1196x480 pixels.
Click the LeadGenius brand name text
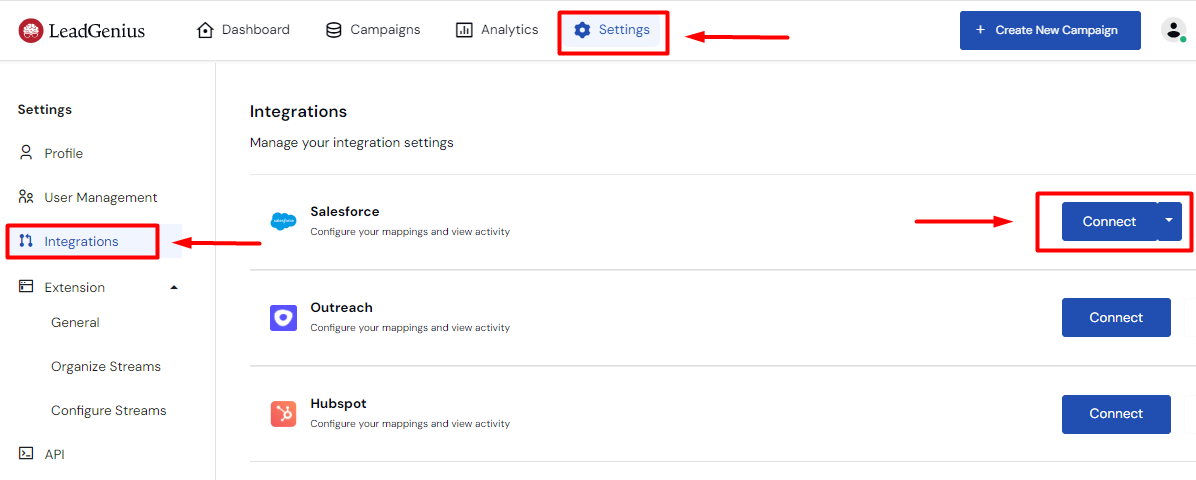(x=96, y=31)
